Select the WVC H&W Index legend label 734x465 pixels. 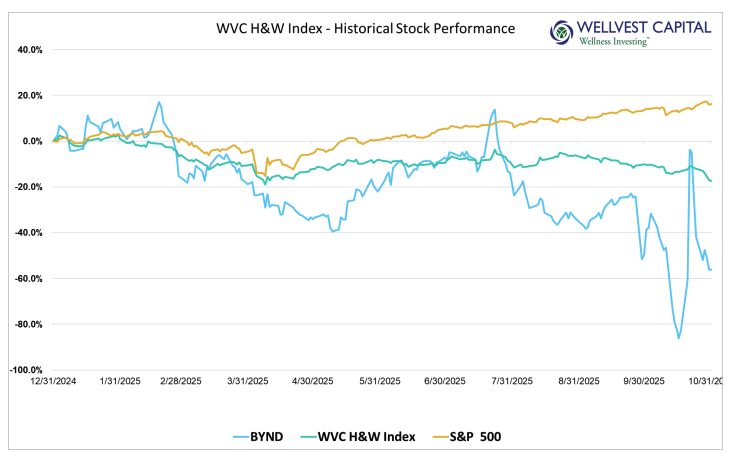click(361, 437)
